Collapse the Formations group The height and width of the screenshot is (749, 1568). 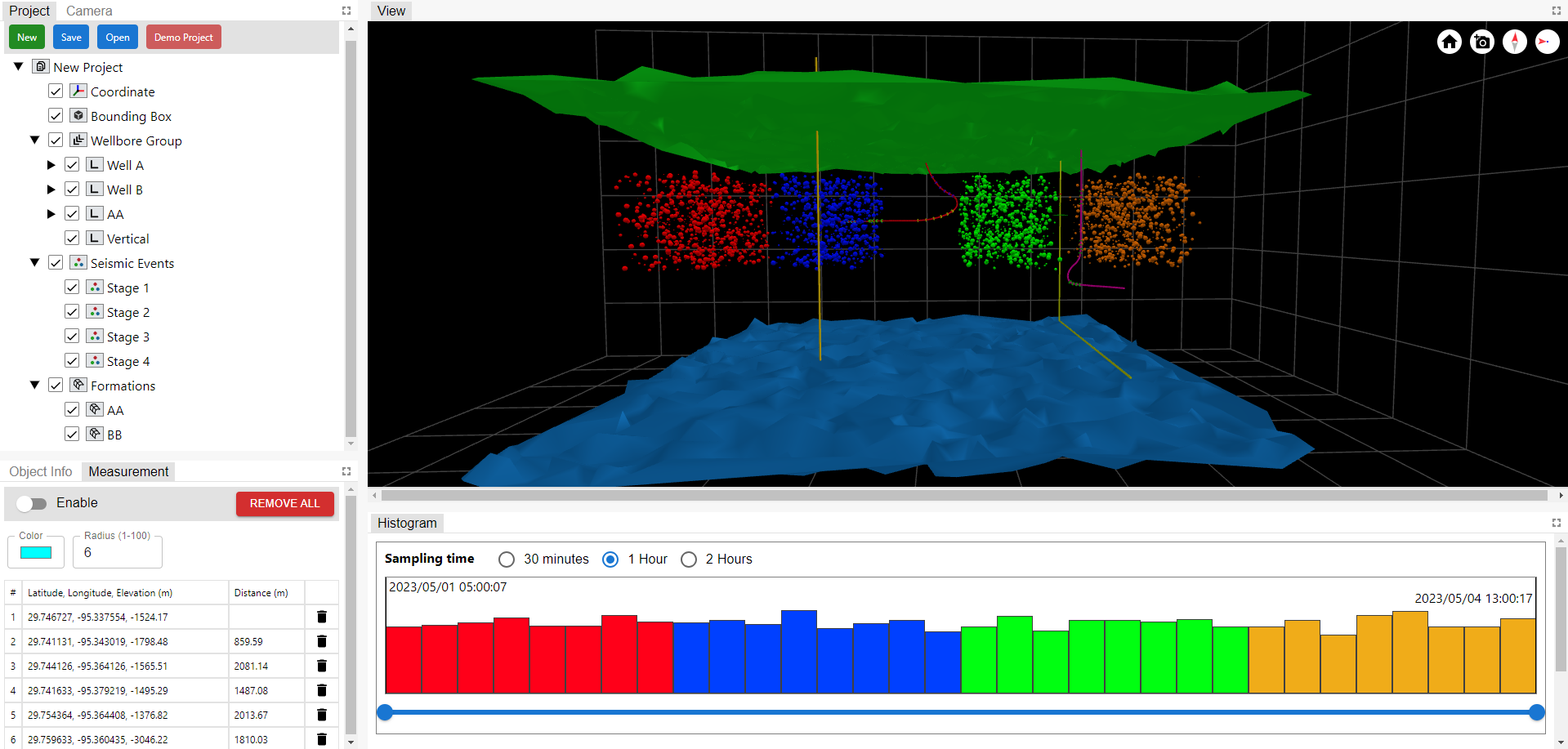point(34,386)
